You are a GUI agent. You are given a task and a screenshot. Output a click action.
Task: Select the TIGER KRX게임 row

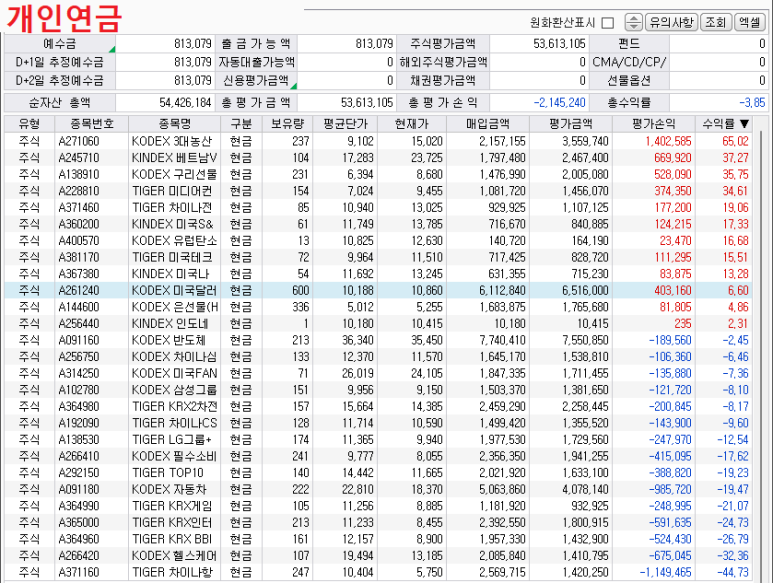point(378,506)
